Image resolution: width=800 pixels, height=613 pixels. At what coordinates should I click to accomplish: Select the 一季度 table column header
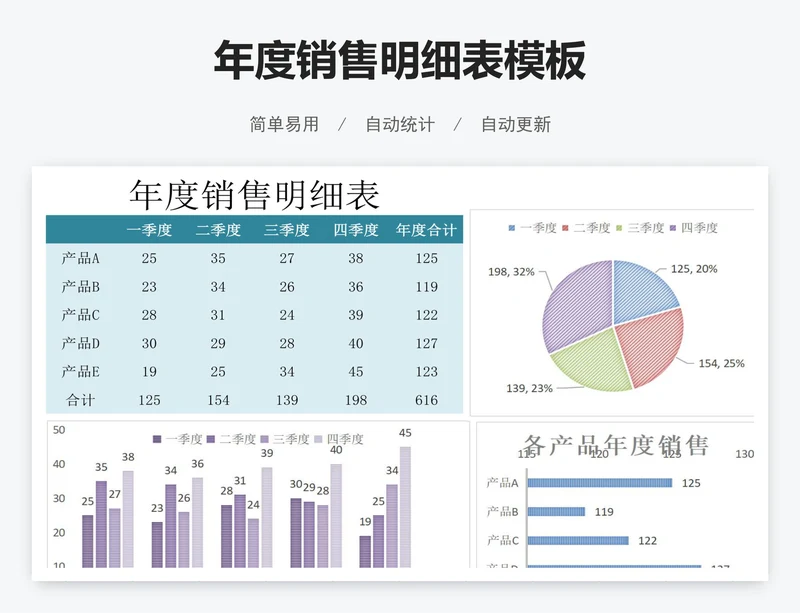click(149, 230)
